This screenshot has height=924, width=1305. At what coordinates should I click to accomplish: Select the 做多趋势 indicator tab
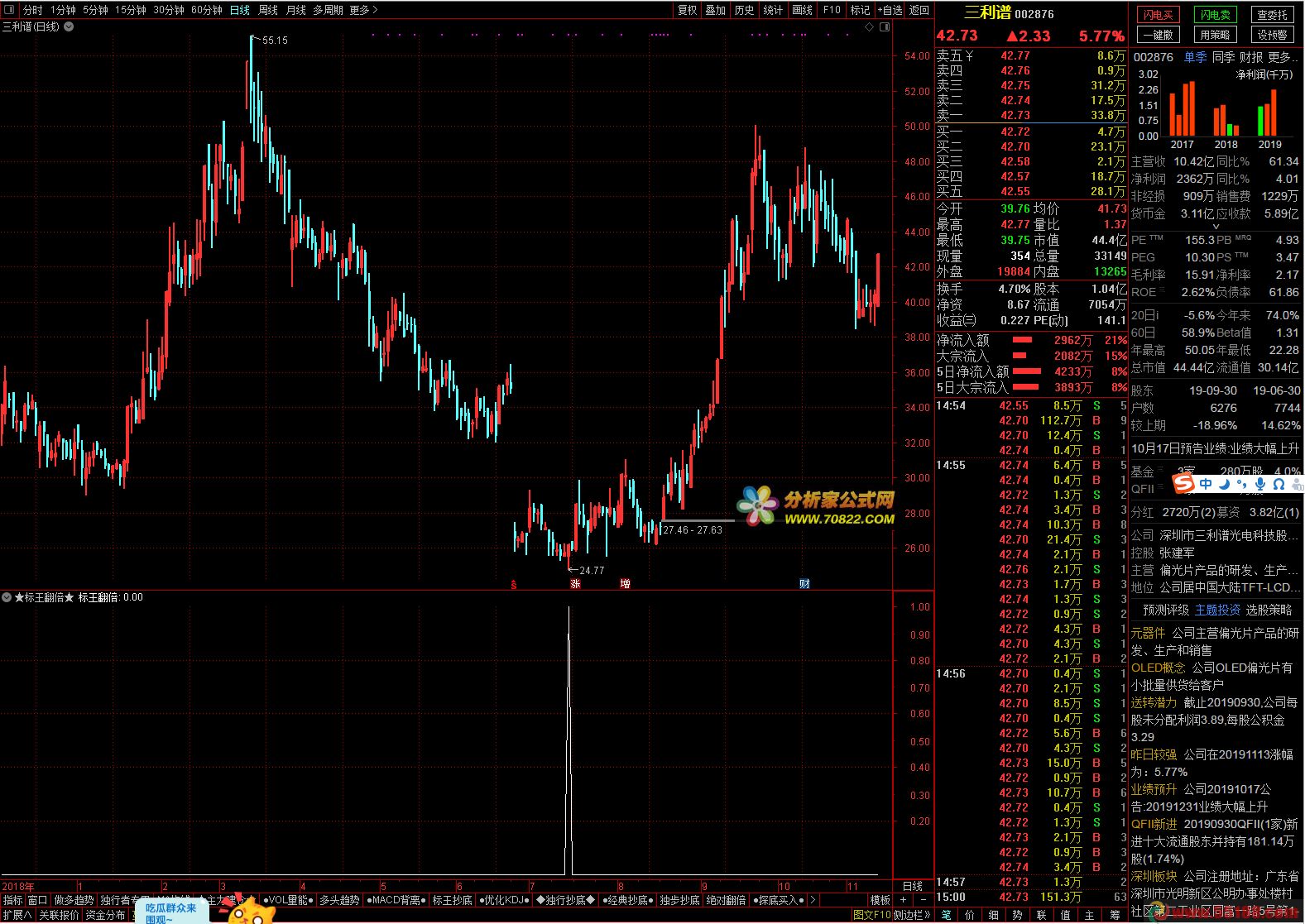(74, 900)
